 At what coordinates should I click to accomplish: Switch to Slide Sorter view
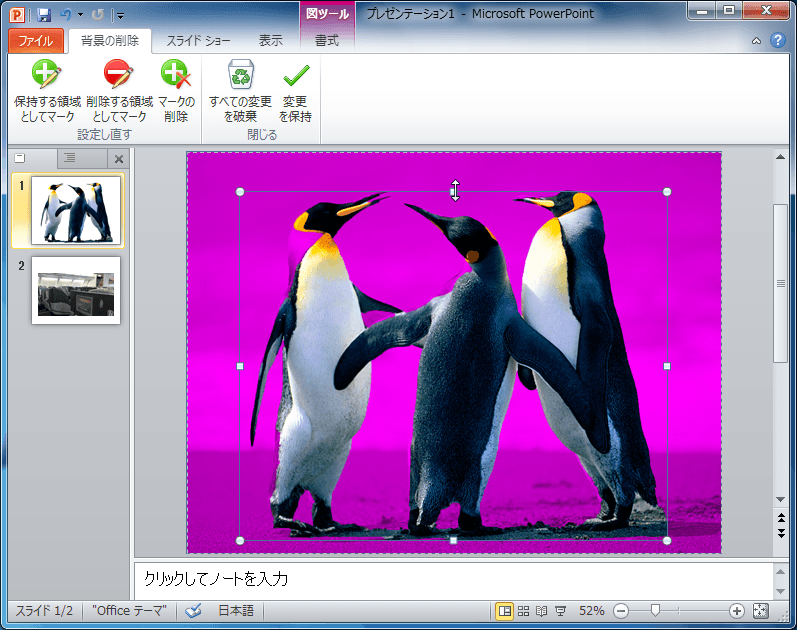[x=524, y=611]
